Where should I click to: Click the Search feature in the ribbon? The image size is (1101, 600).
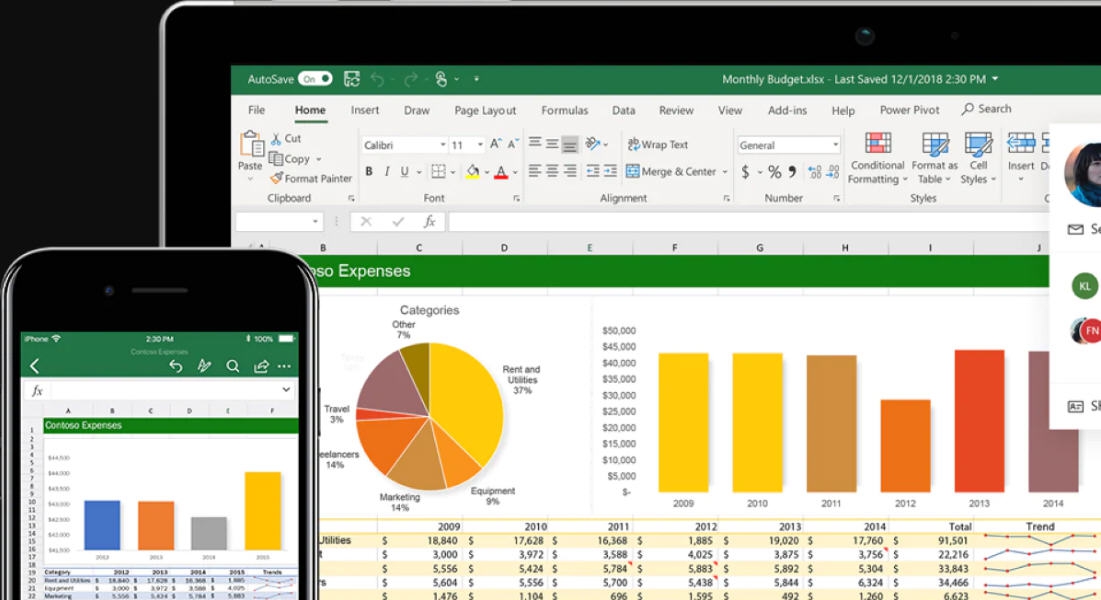[x=987, y=108]
